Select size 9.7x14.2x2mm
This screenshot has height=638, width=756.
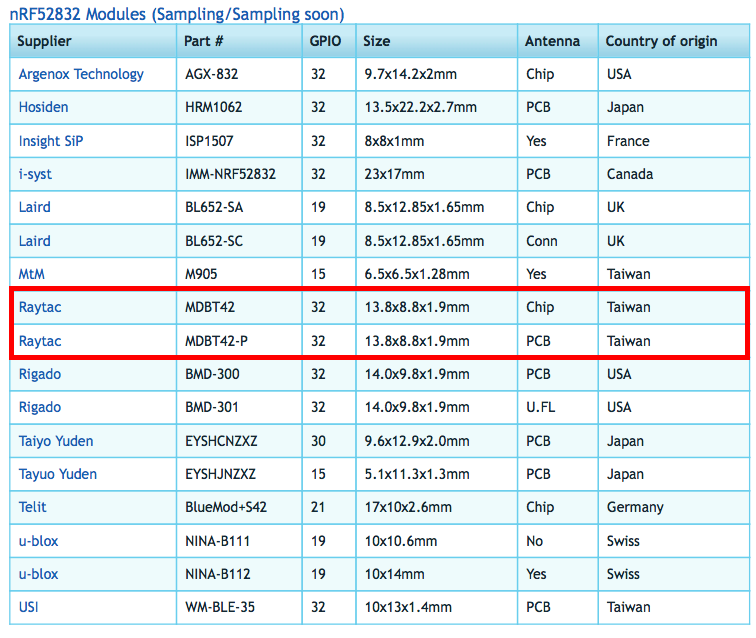coord(410,74)
